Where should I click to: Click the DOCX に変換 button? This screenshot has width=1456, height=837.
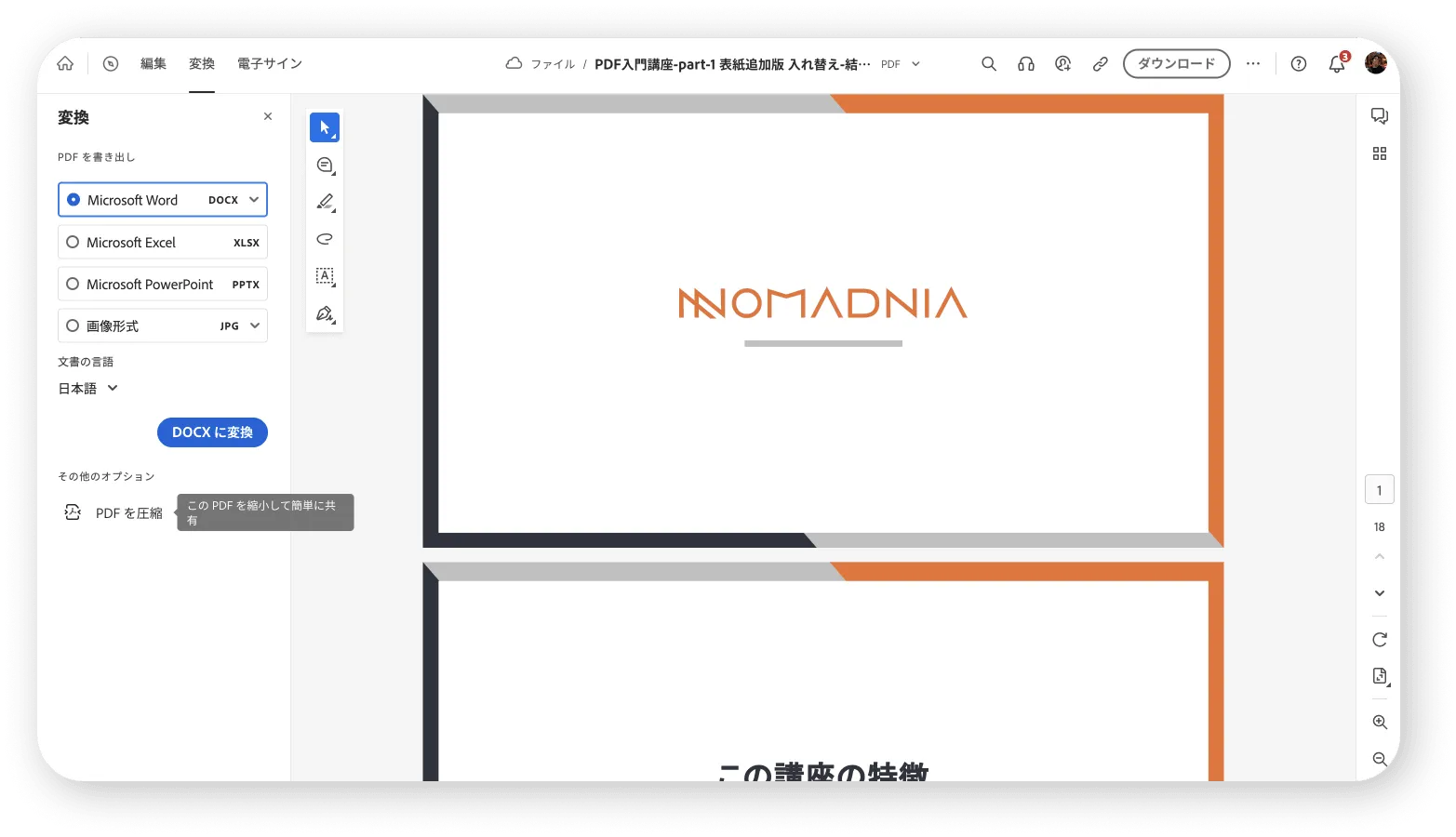(x=212, y=432)
